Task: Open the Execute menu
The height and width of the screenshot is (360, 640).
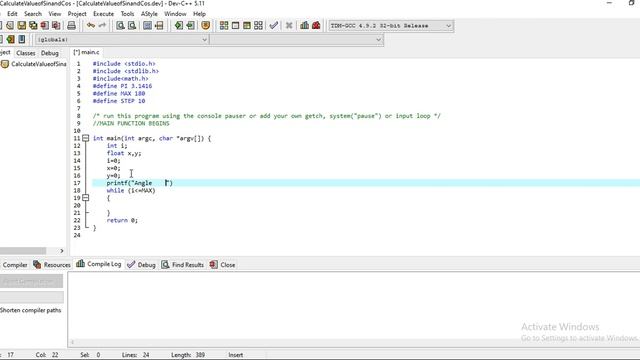Action: point(103,14)
